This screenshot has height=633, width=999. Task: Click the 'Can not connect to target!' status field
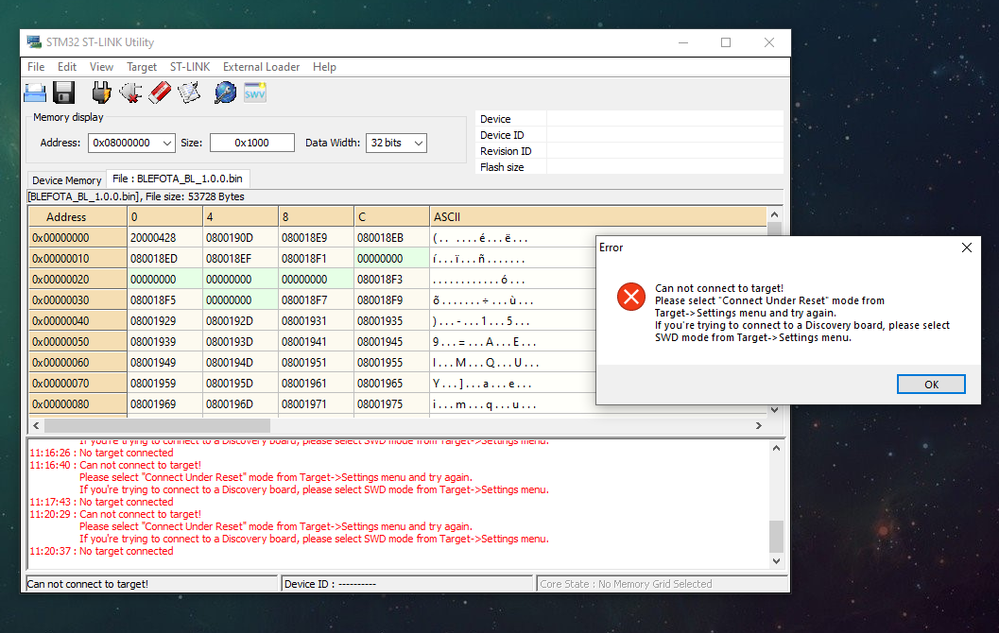click(152, 584)
